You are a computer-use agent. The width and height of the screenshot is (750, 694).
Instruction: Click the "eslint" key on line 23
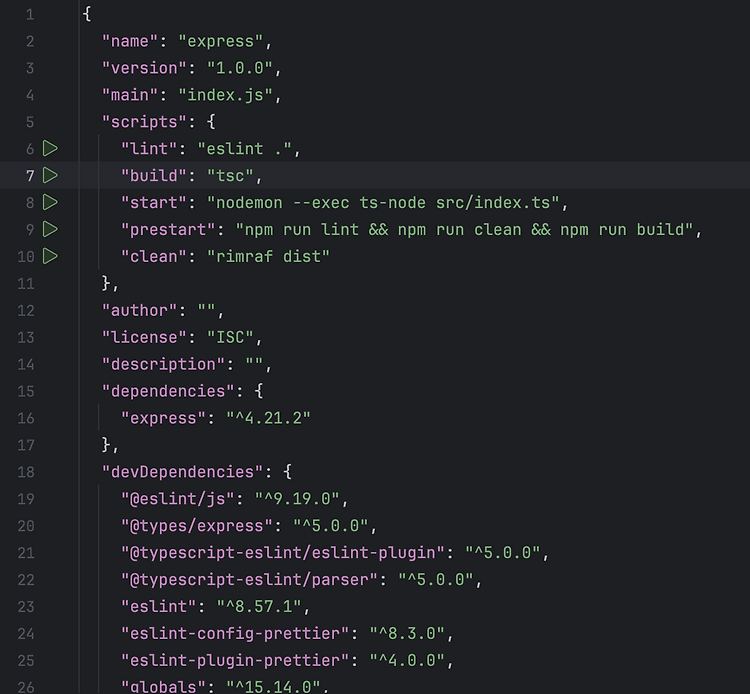pos(158,606)
